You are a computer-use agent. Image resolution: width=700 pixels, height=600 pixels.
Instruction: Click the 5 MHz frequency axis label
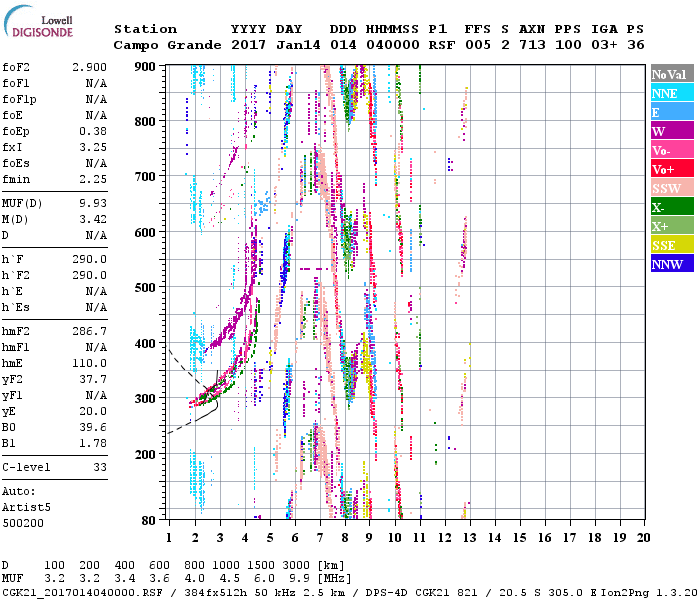pos(270,538)
